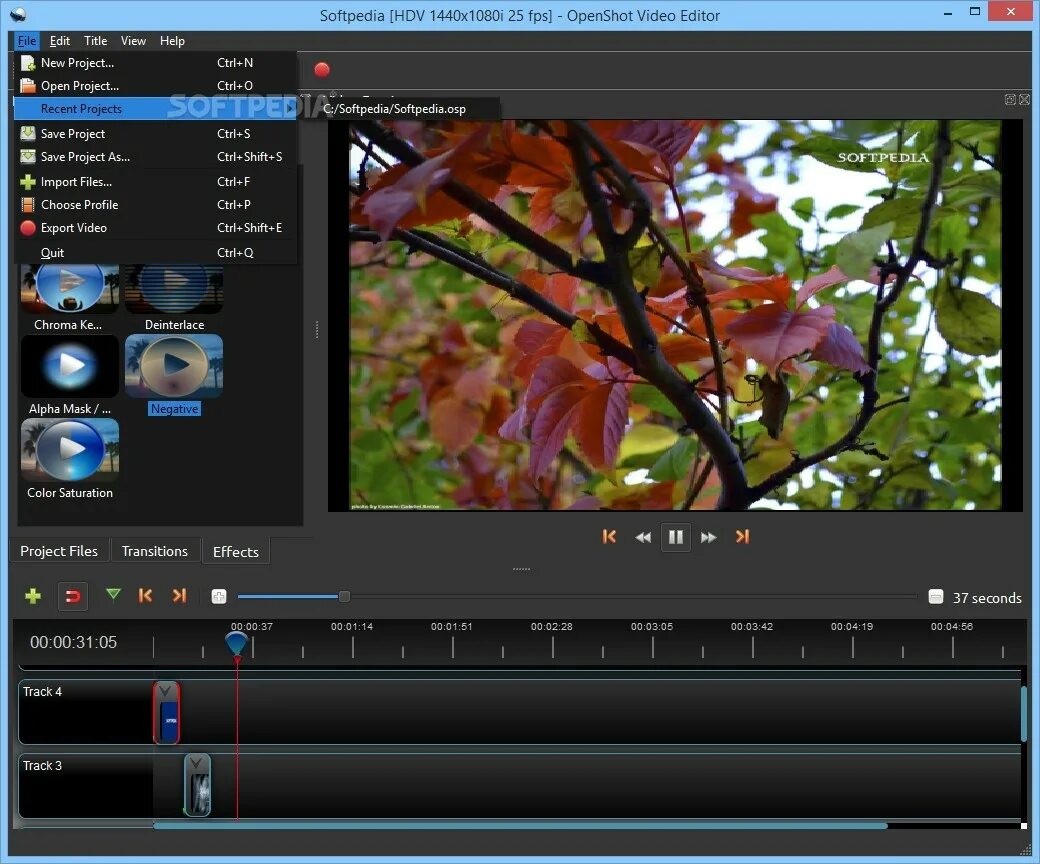1040x864 pixels.
Task: Click timeline ruler at 00:02:28
Action: point(552,627)
